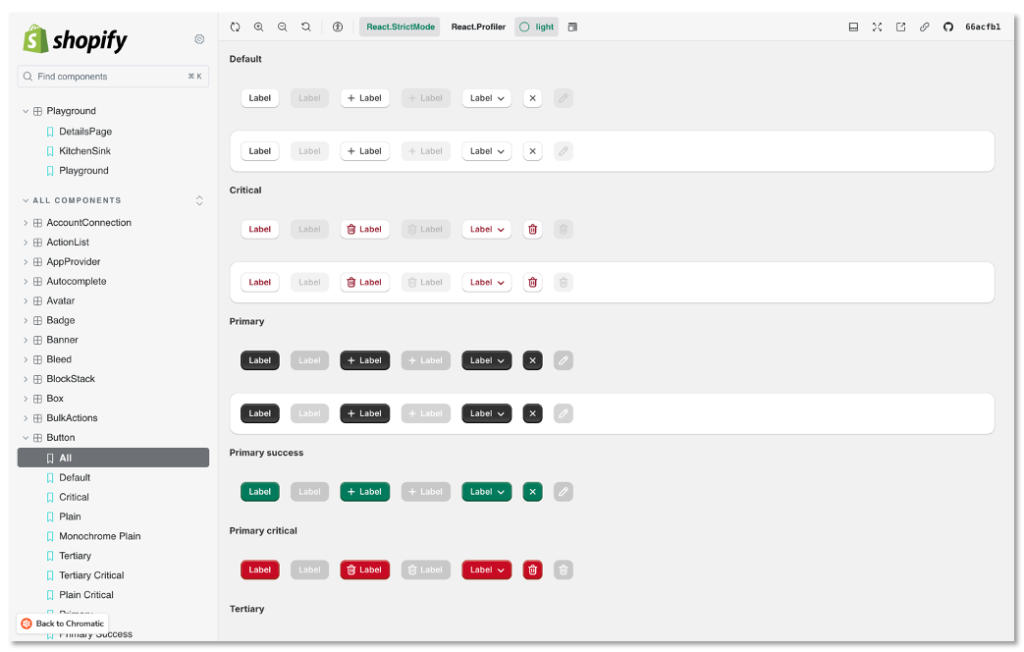The height and width of the screenshot is (652, 1024).
Task: Enter full screen preview mode
Action: pos(877,27)
